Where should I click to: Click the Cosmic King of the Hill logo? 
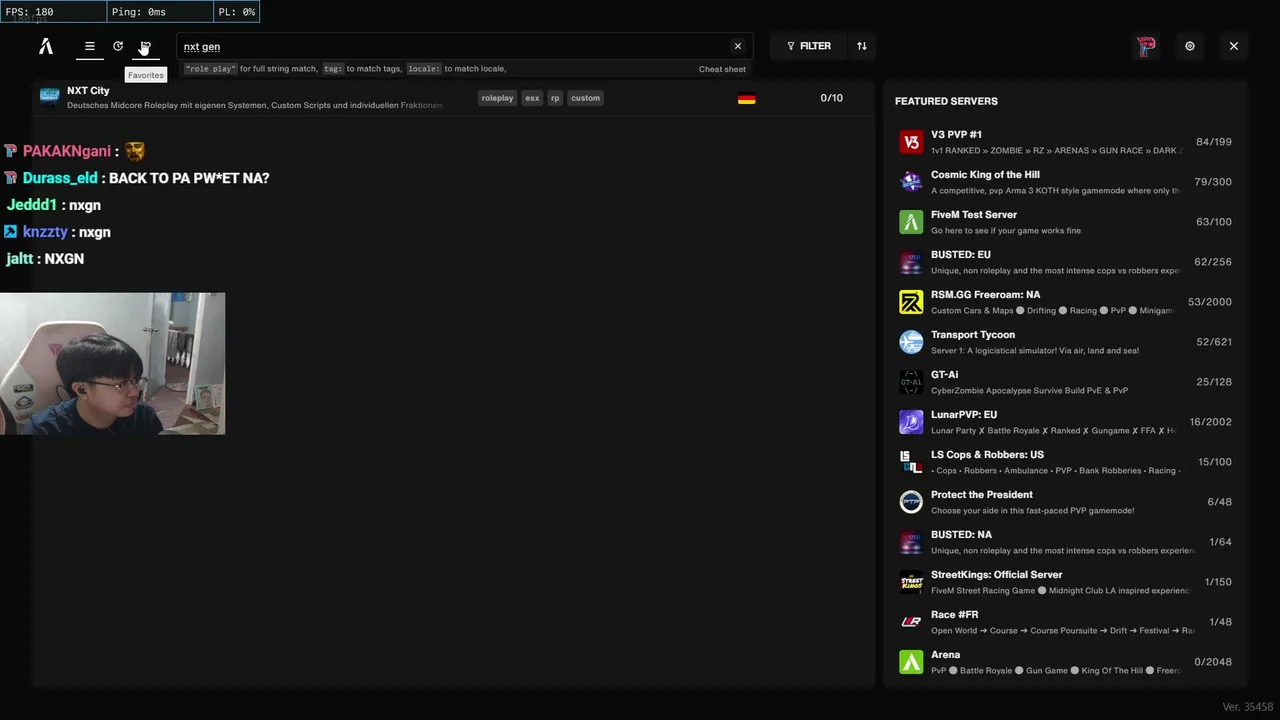coord(911,182)
